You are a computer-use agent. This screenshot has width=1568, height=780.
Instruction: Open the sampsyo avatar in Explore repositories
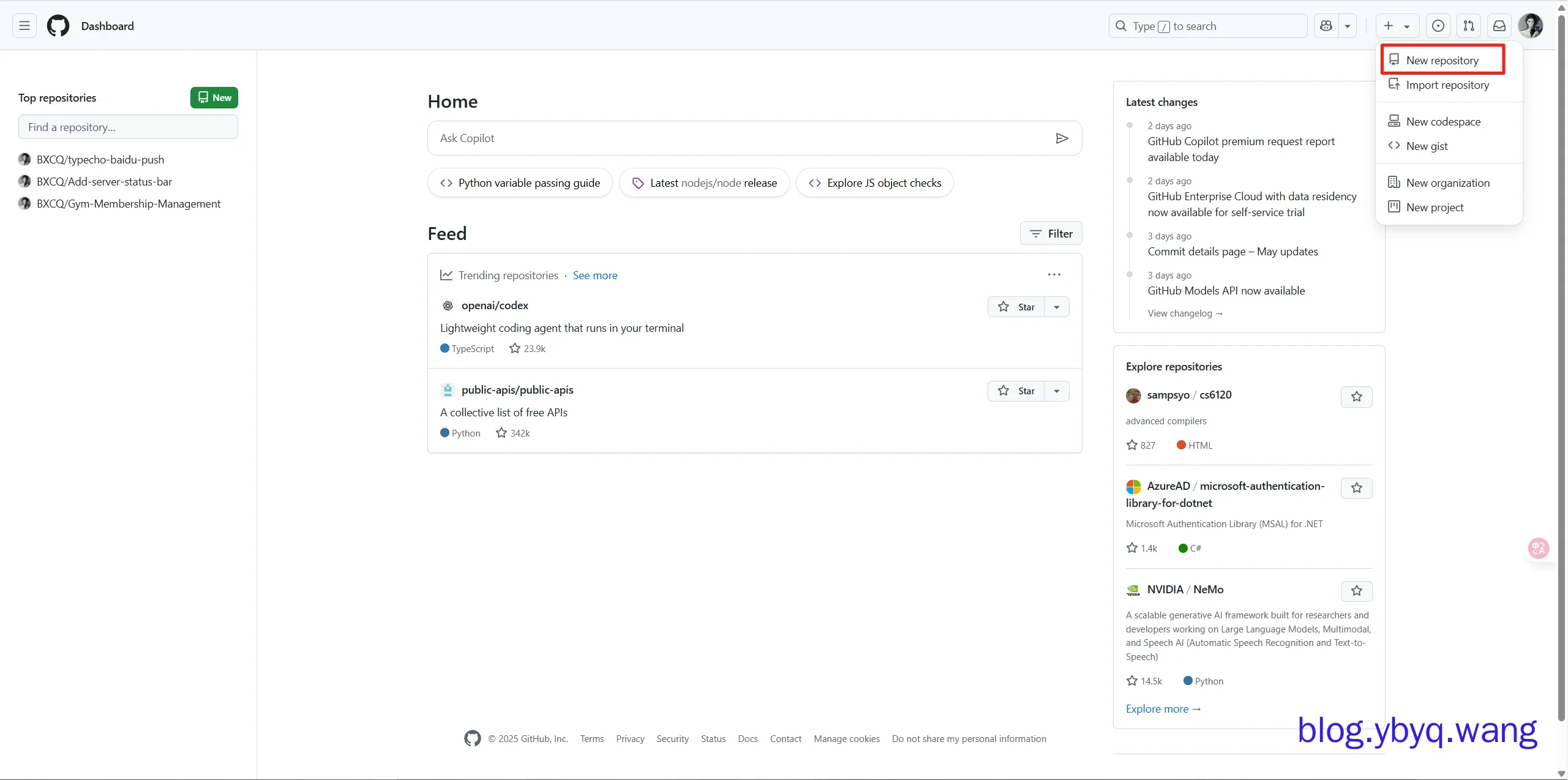point(1133,396)
